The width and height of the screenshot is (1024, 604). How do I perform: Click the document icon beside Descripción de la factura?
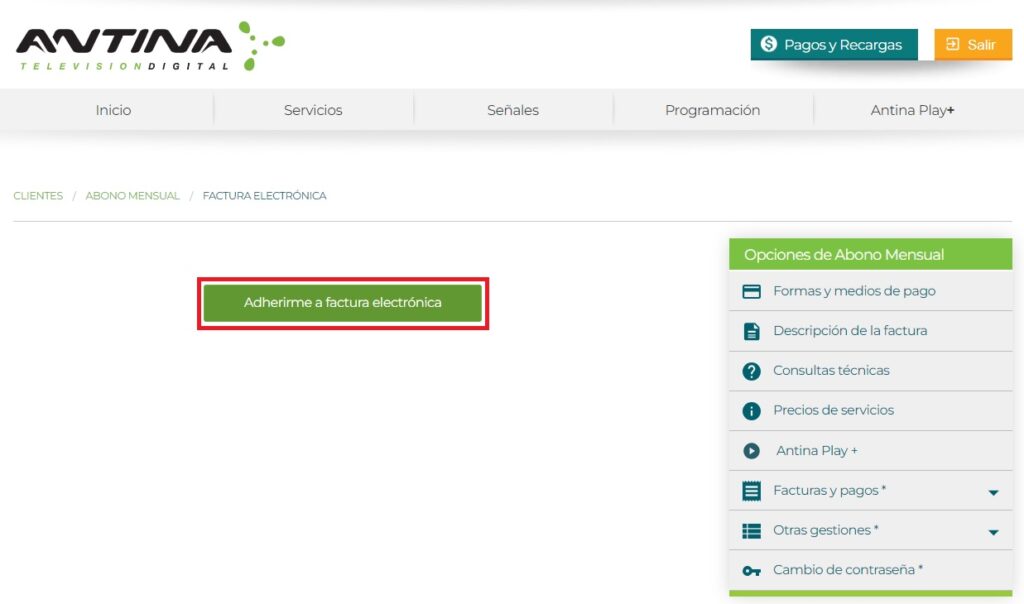coord(752,331)
